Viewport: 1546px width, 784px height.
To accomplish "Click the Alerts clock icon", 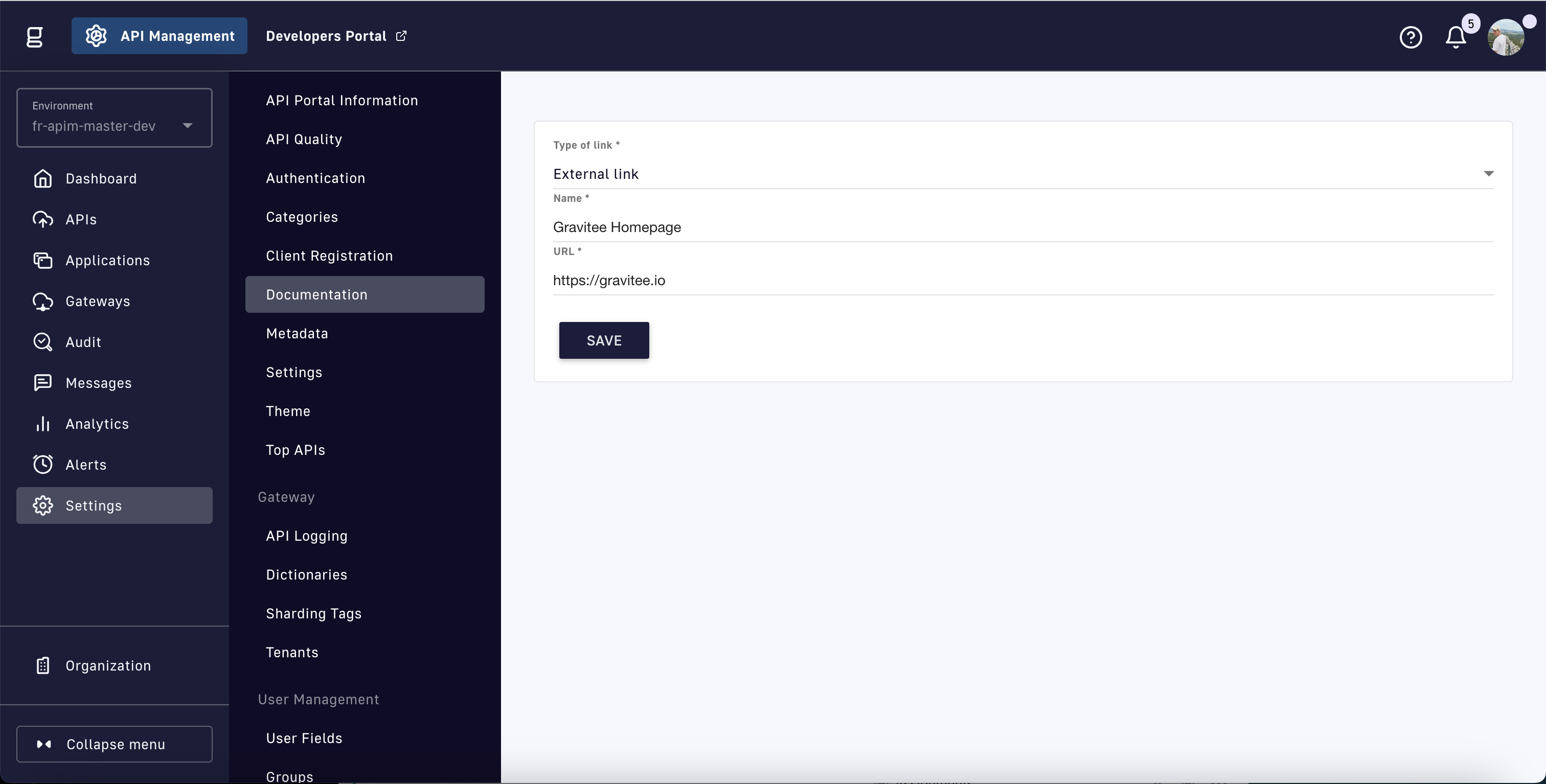I will (x=42, y=464).
